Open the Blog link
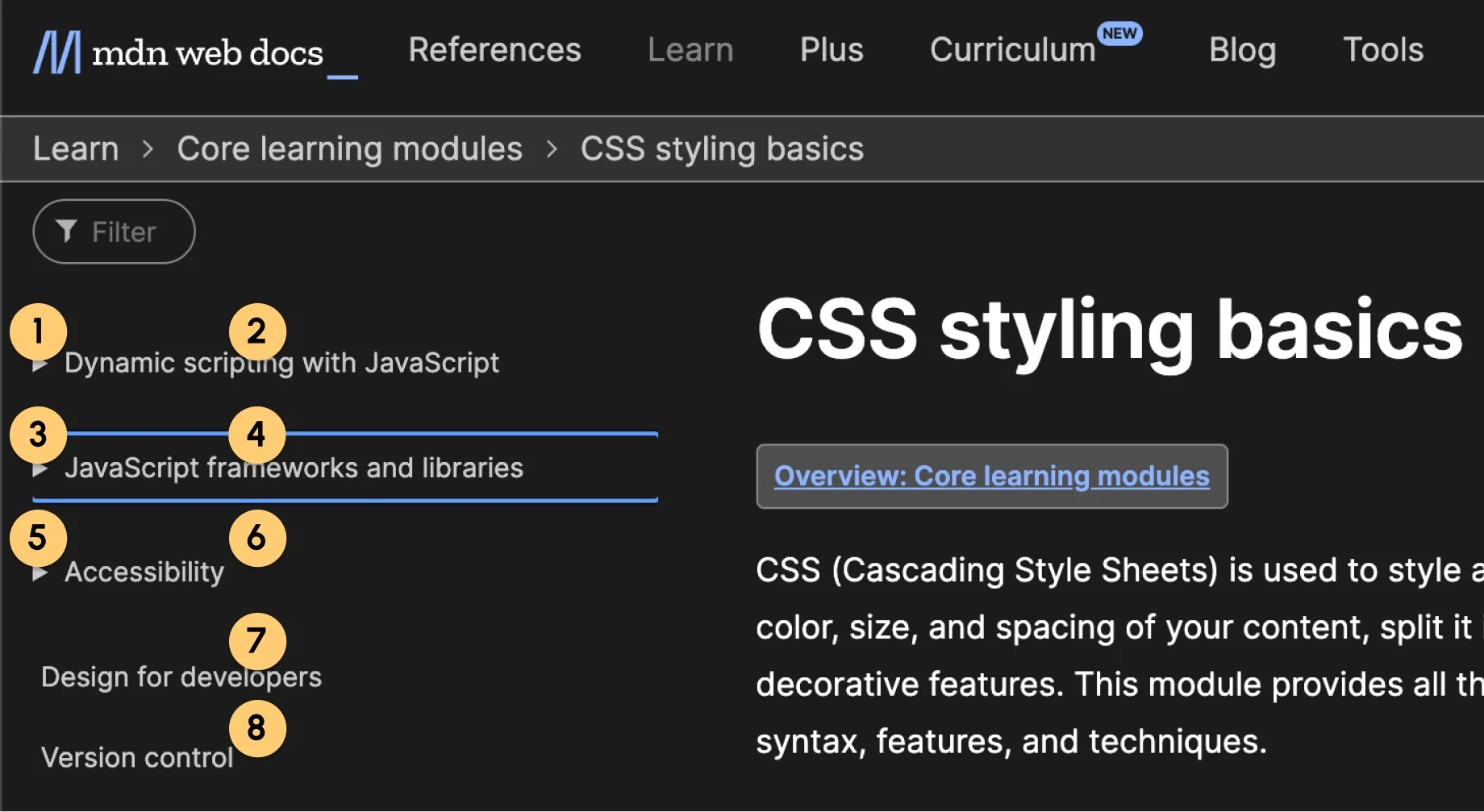The height and width of the screenshot is (812, 1484). (1242, 50)
